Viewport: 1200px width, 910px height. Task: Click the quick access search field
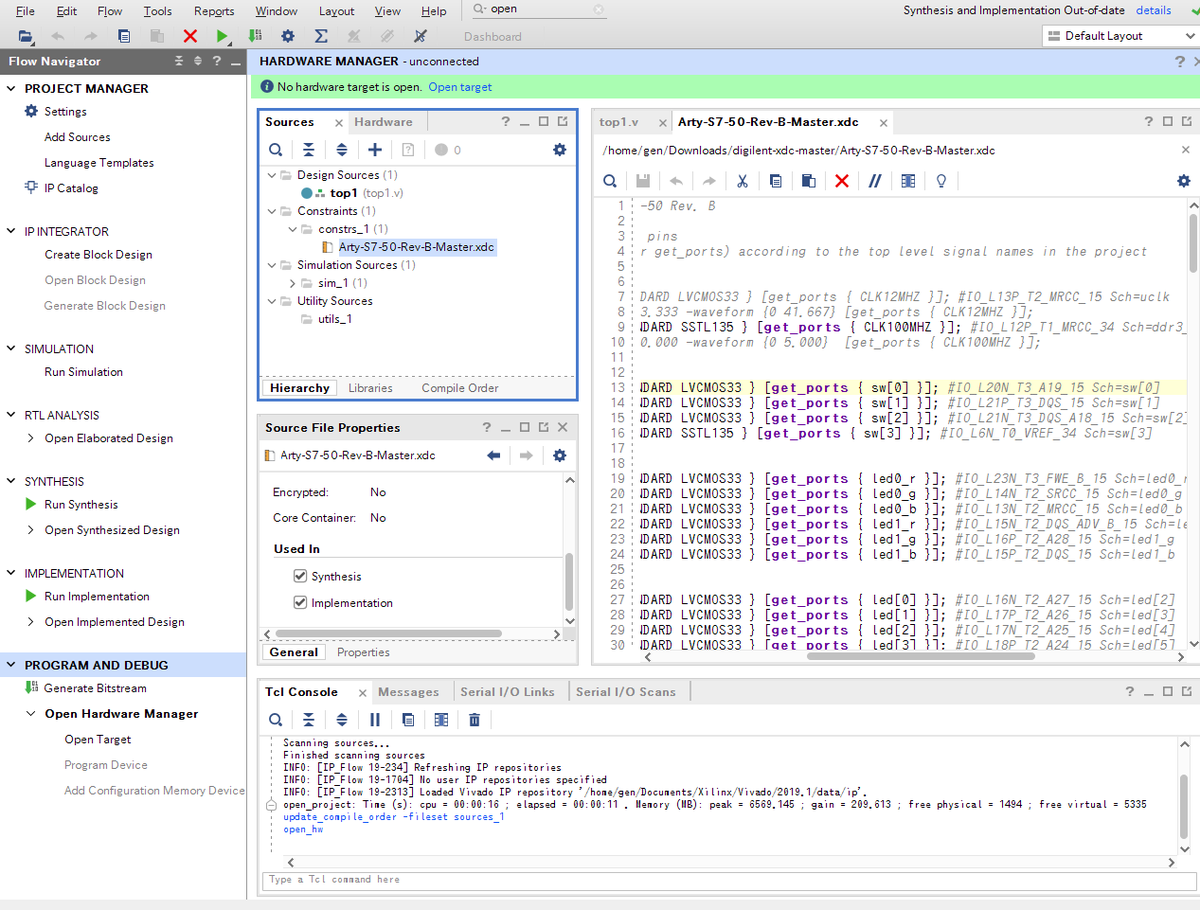(539, 9)
